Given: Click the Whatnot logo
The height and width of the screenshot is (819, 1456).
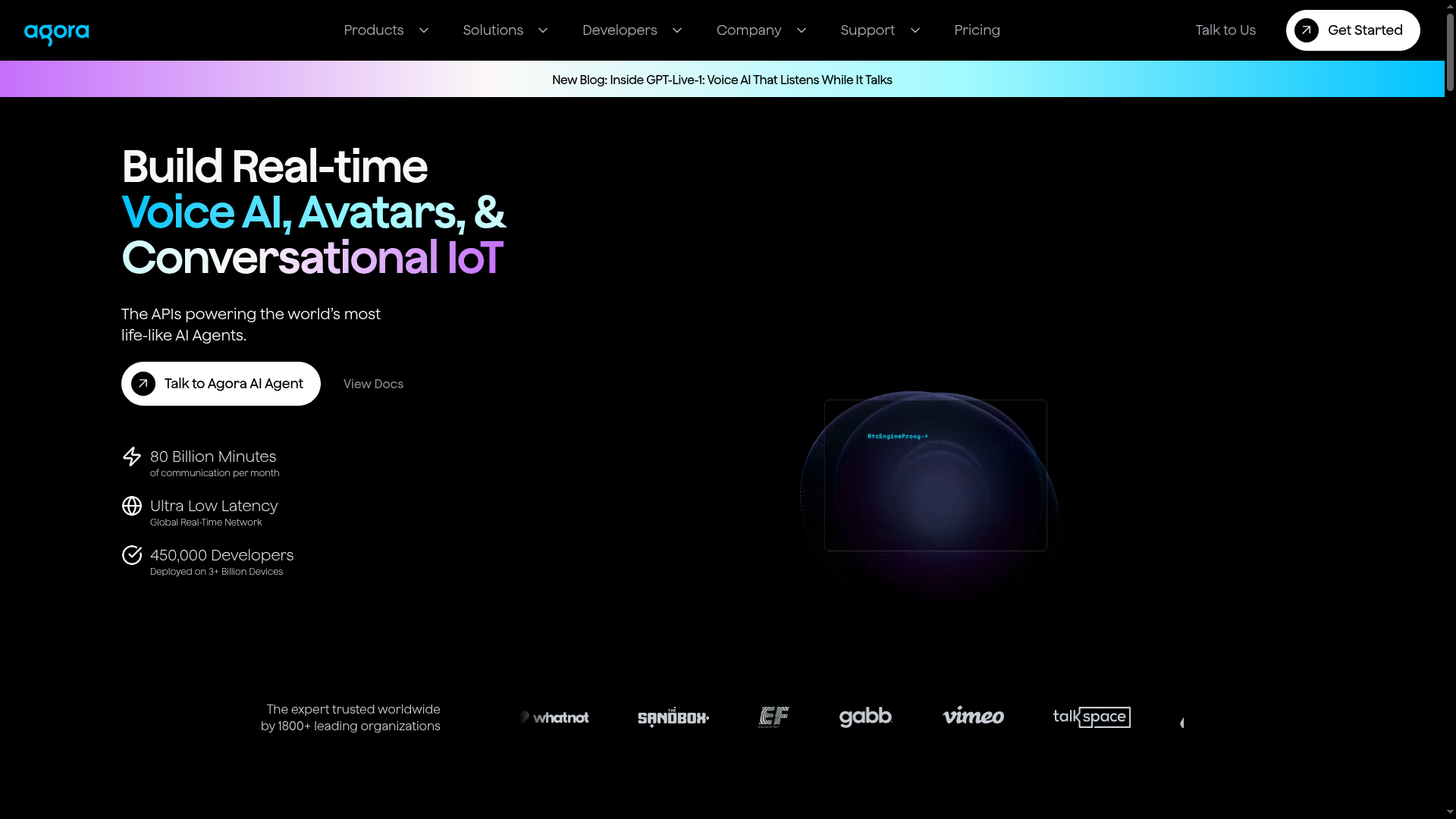Looking at the screenshot, I should [x=554, y=717].
